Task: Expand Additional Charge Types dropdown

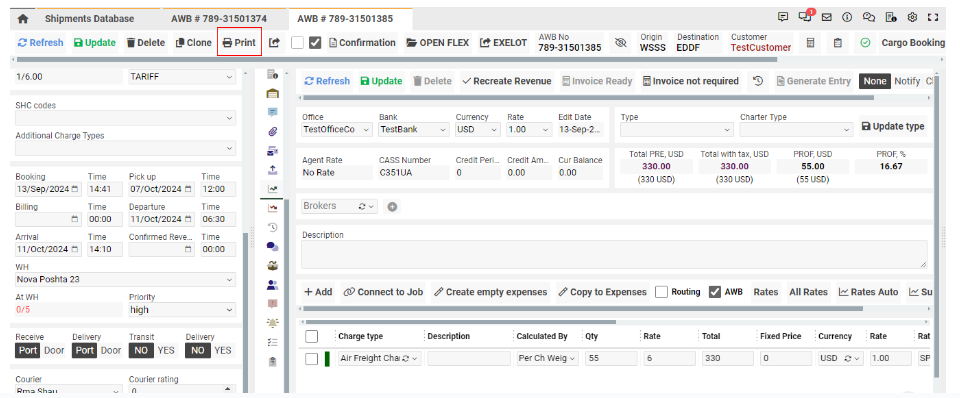Action: point(125,148)
